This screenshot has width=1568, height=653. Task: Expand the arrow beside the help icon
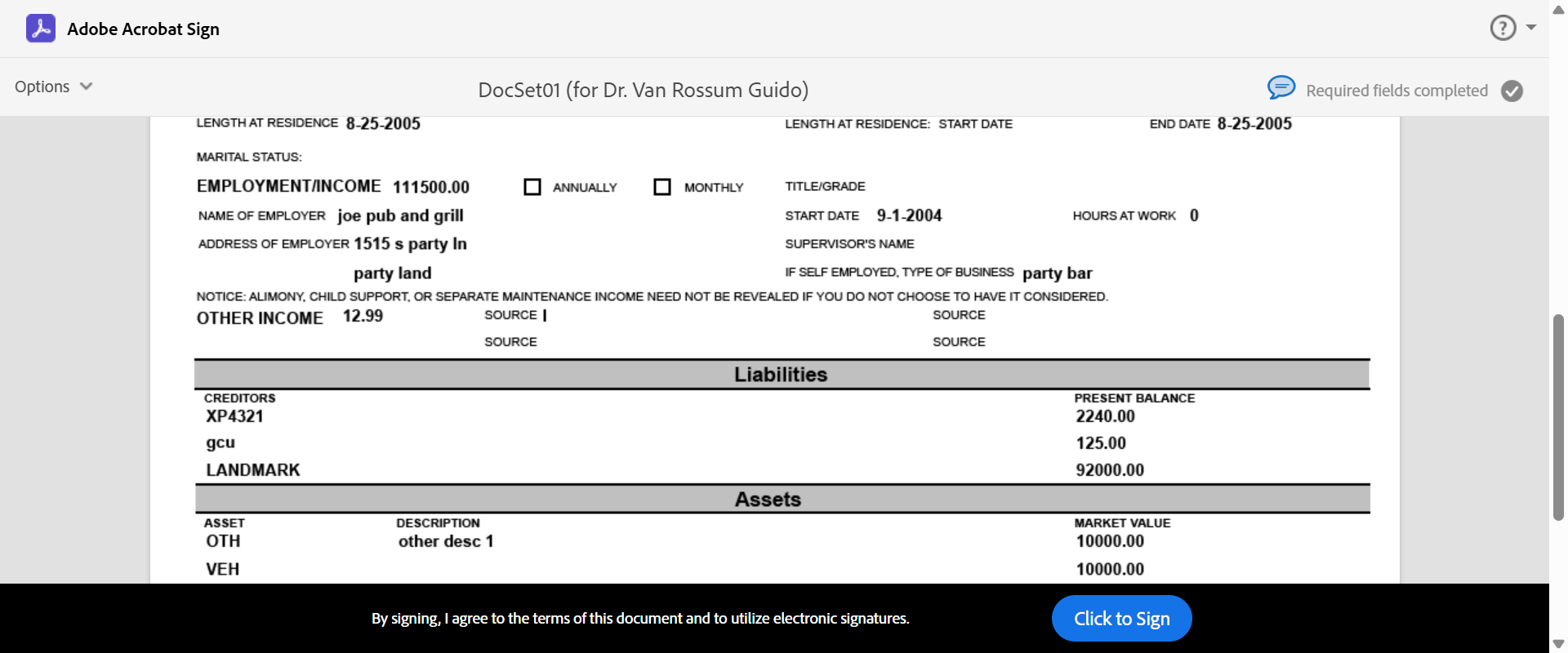(x=1531, y=28)
